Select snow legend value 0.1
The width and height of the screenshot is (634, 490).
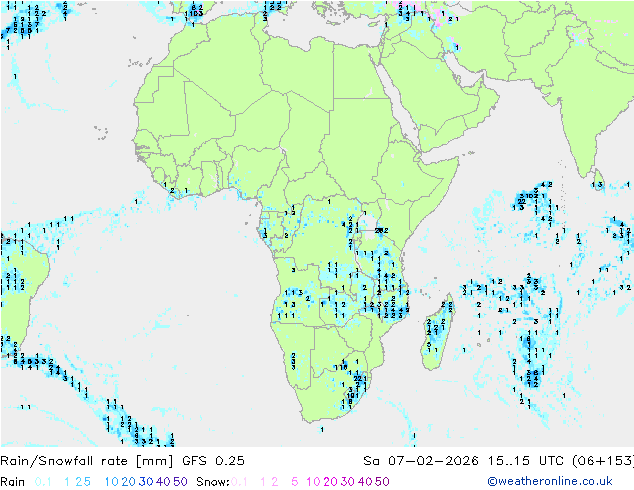(239, 482)
